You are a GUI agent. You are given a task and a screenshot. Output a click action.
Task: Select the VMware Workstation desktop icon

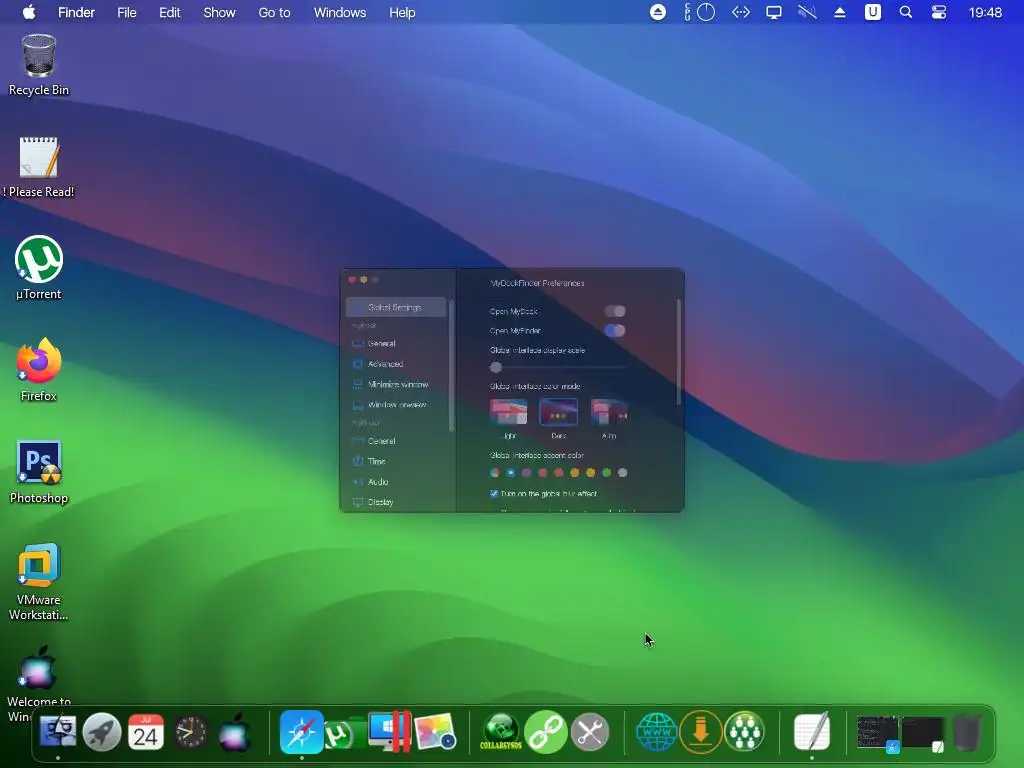tap(39, 581)
